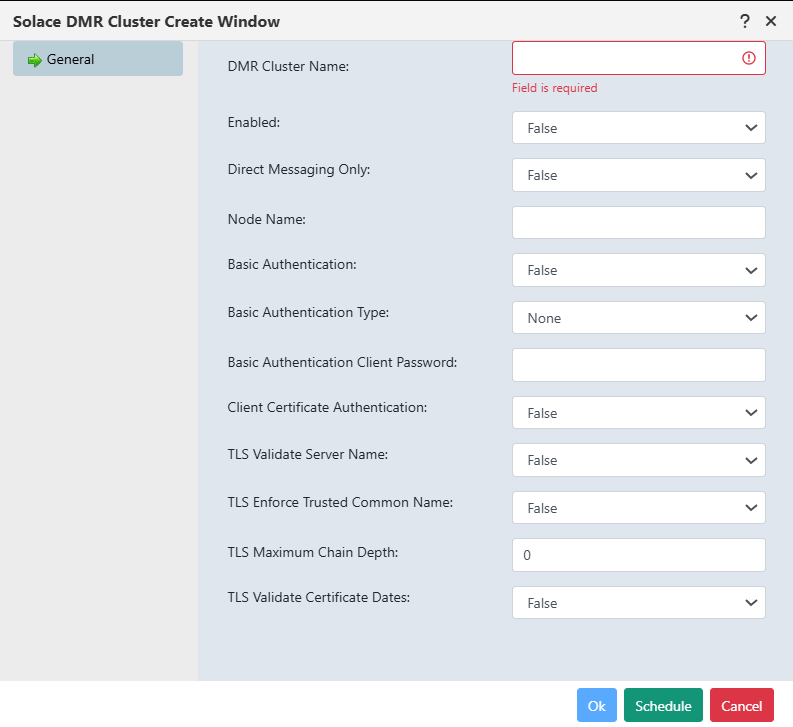Screen dimensions: 793x727
Task: Click the 'Field is required' error message
Action: (x=554, y=88)
